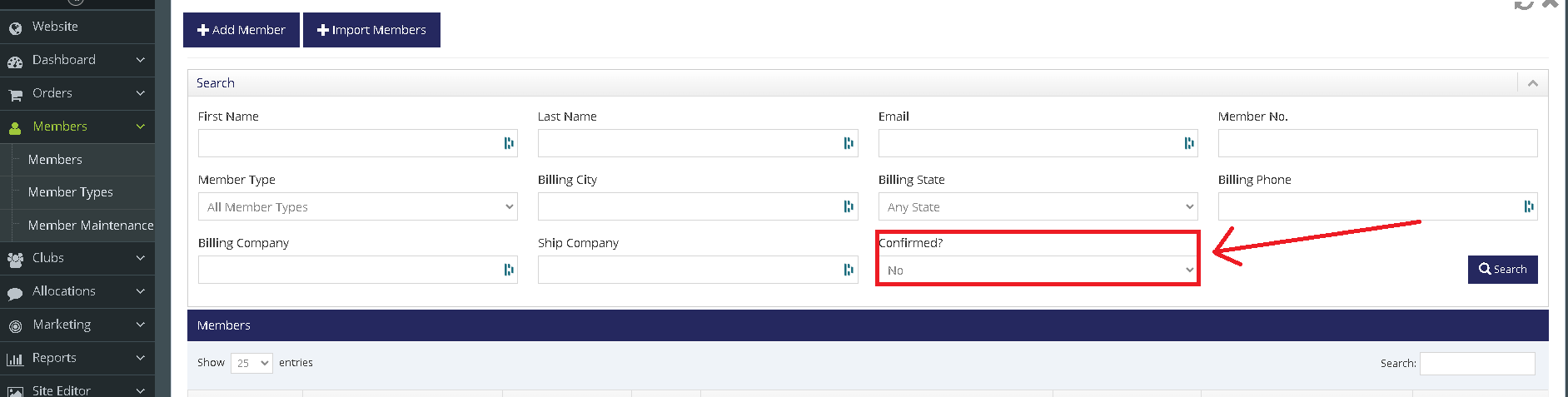Click the Website globe icon in sidebar
Image resolution: width=1568 pixels, height=397 pixels.
(x=15, y=28)
